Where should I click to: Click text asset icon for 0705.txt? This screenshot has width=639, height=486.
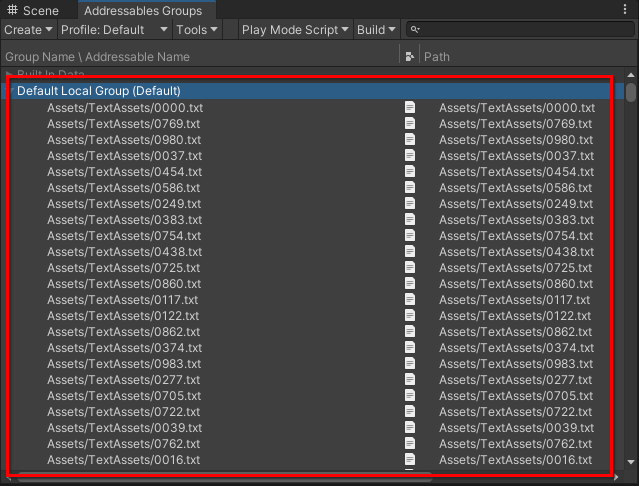(410, 395)
